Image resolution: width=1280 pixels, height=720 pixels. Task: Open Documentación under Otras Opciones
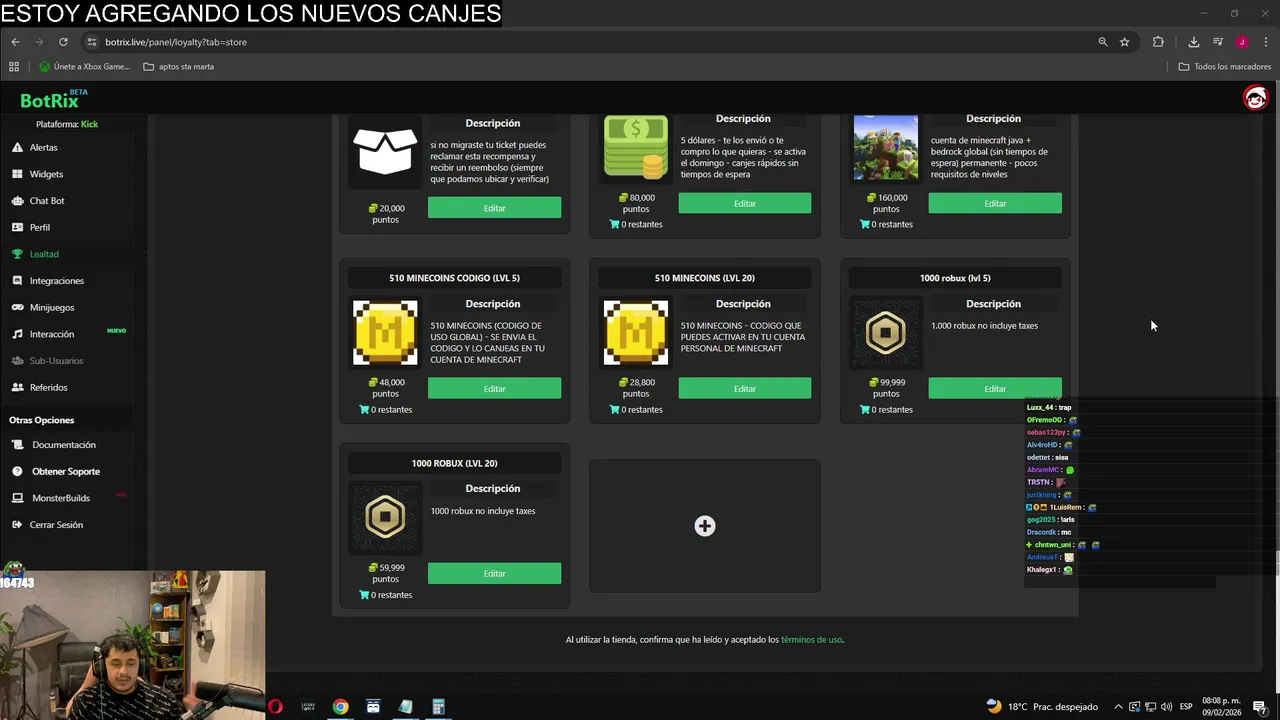(64, 445)
